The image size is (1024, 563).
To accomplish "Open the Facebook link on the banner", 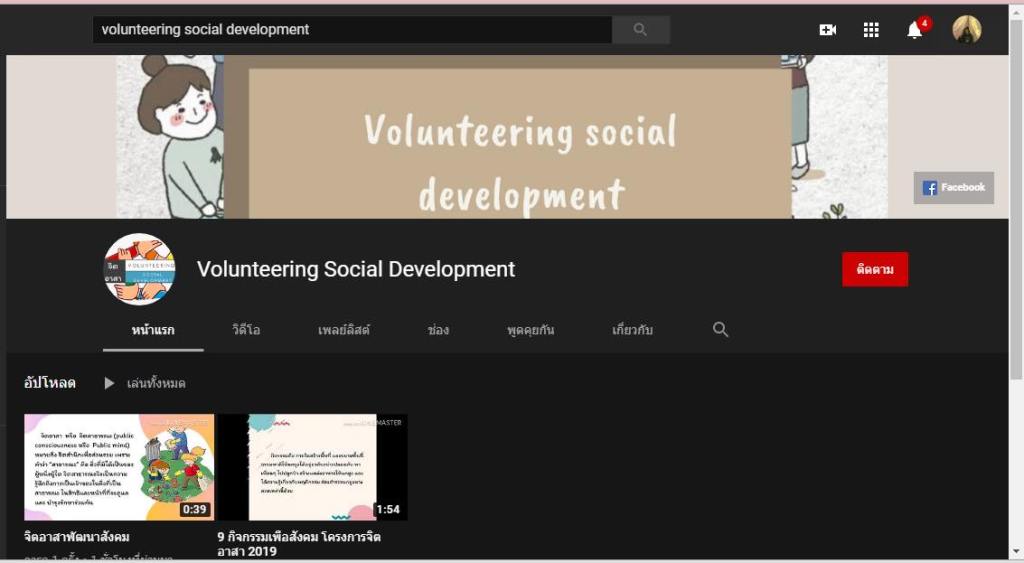I will tap(953, 188).
